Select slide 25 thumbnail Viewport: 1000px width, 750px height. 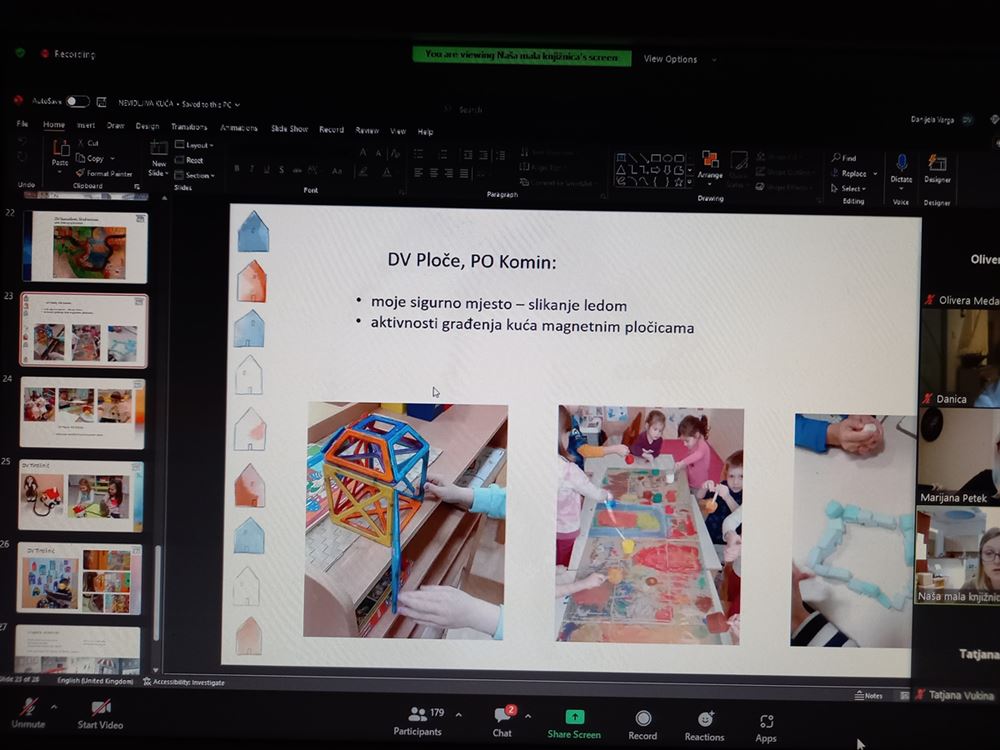(x=80, y=496)
